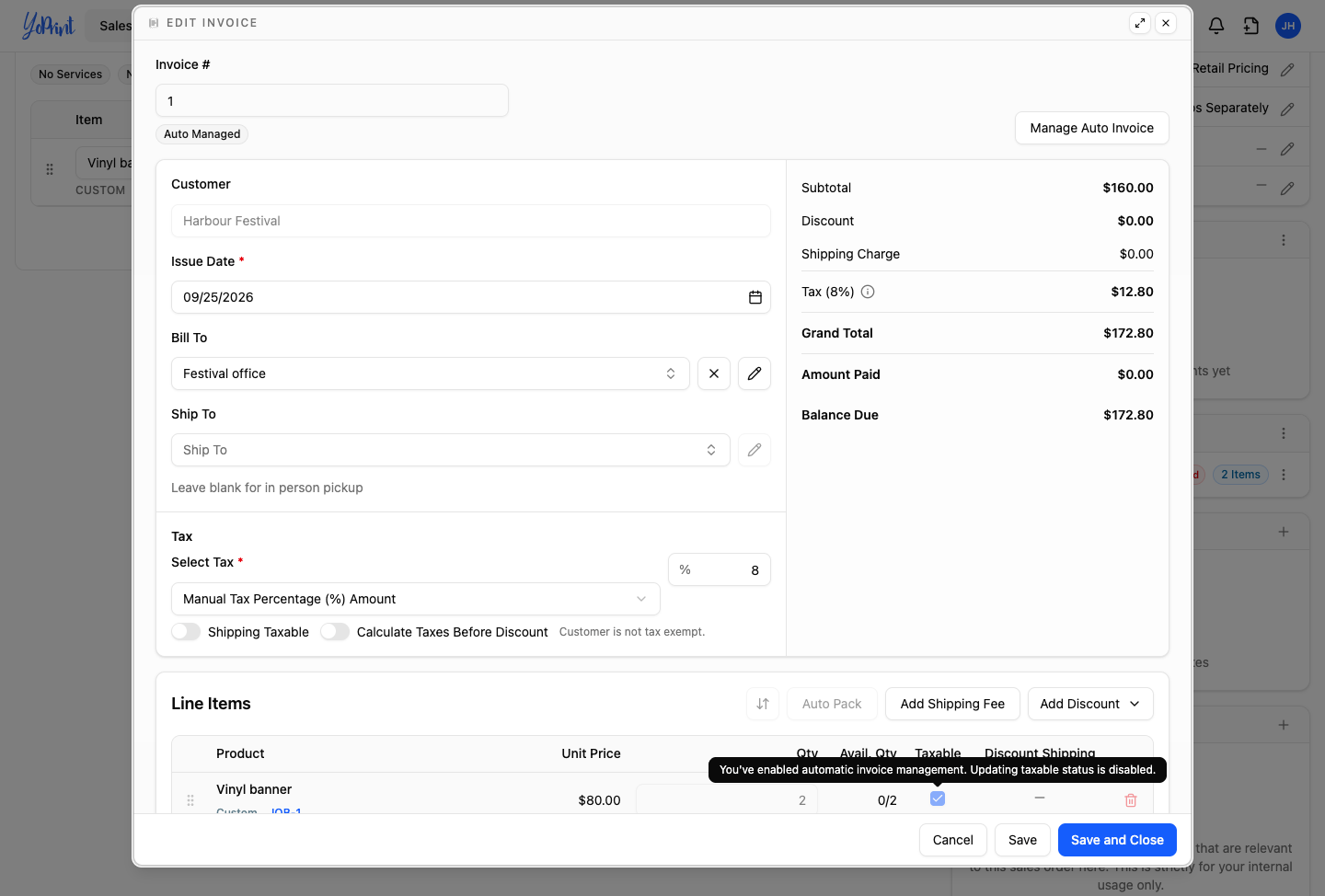
Task: Click the No Services tag in background
Action: tap(71, 75)
